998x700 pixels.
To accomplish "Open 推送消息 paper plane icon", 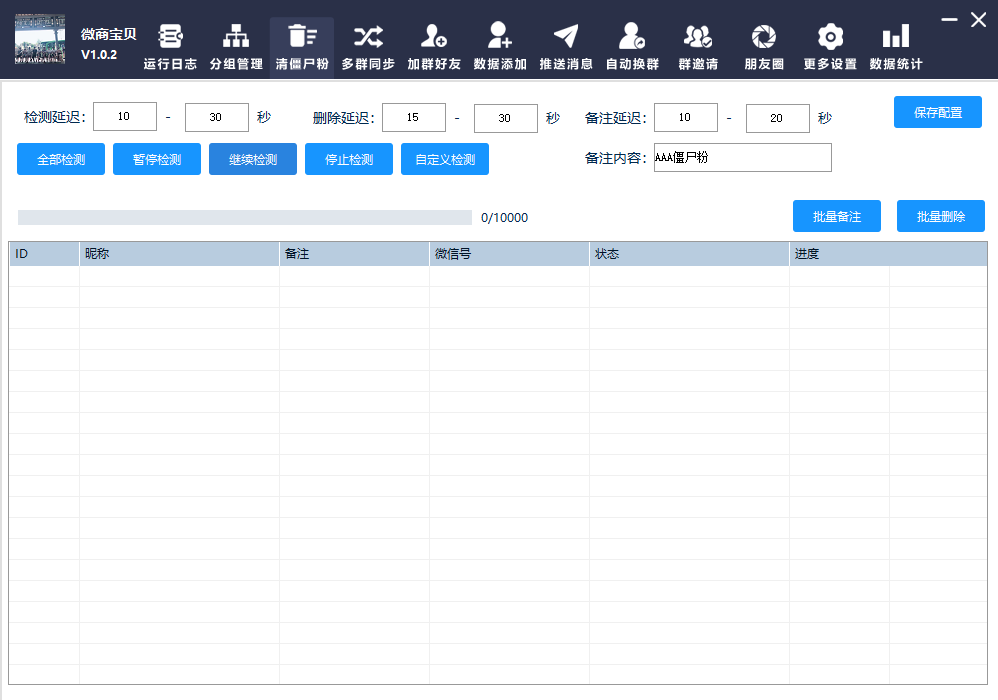I will click(x=566, y=38).
